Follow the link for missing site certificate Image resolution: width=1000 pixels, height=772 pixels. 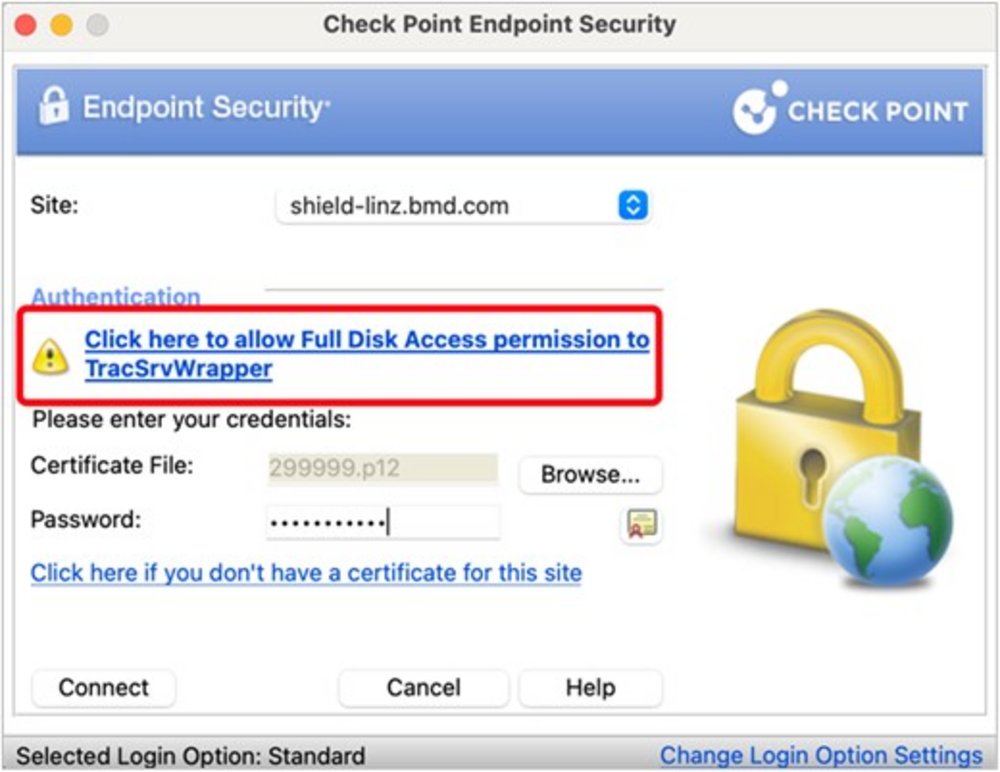(306, 573)
